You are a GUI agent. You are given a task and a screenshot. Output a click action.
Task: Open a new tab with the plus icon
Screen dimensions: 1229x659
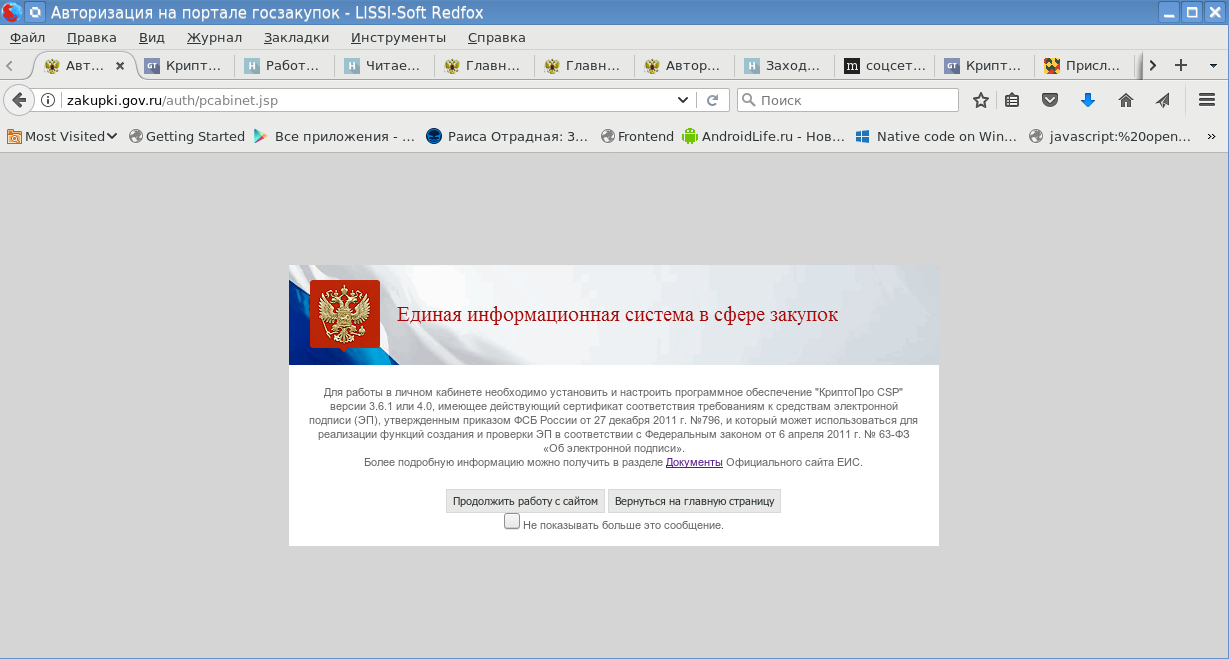[x=1183, y=63]
